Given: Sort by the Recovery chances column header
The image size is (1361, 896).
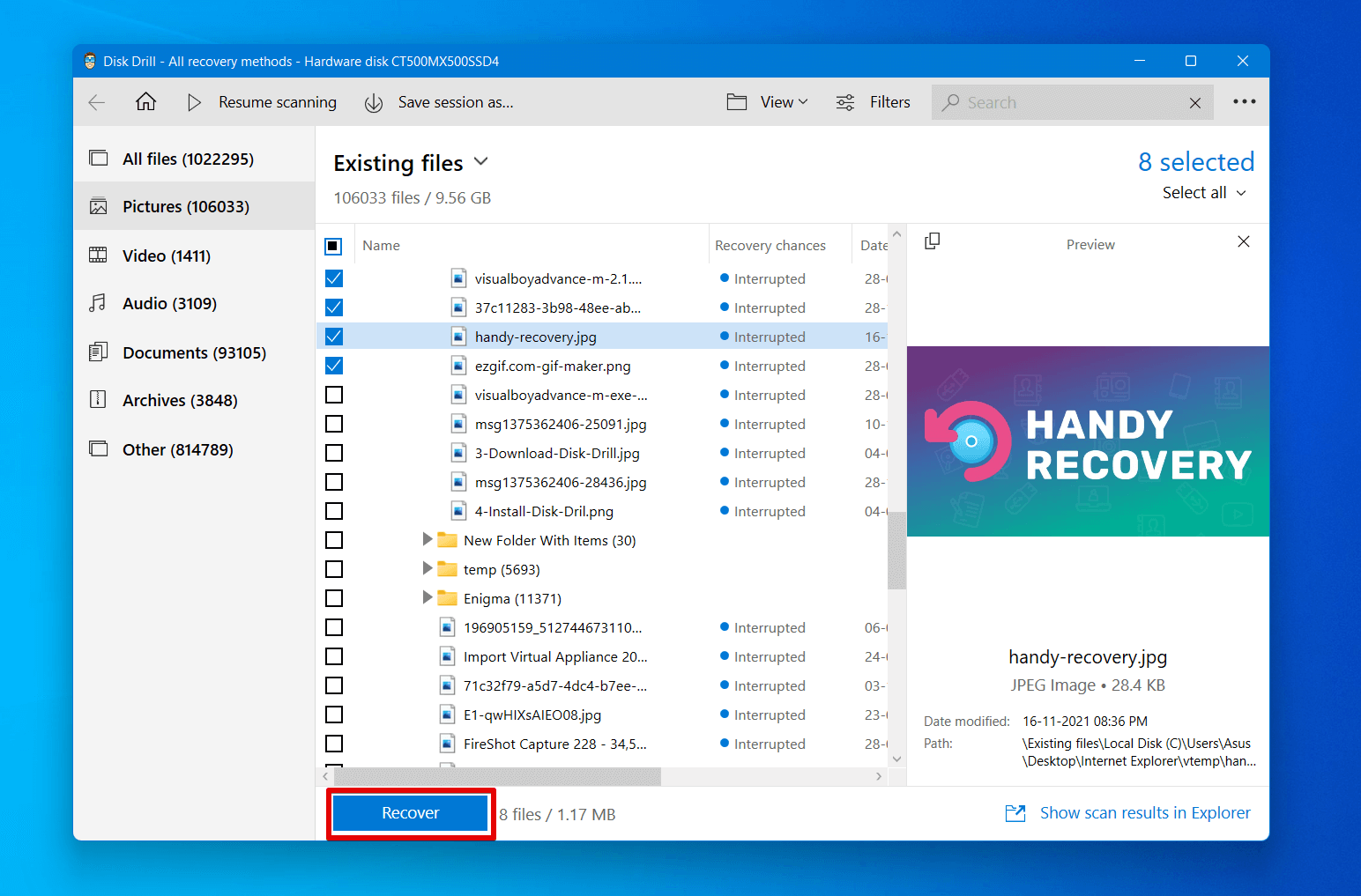Looking at the screenshot, I should [x=770, y=246].
